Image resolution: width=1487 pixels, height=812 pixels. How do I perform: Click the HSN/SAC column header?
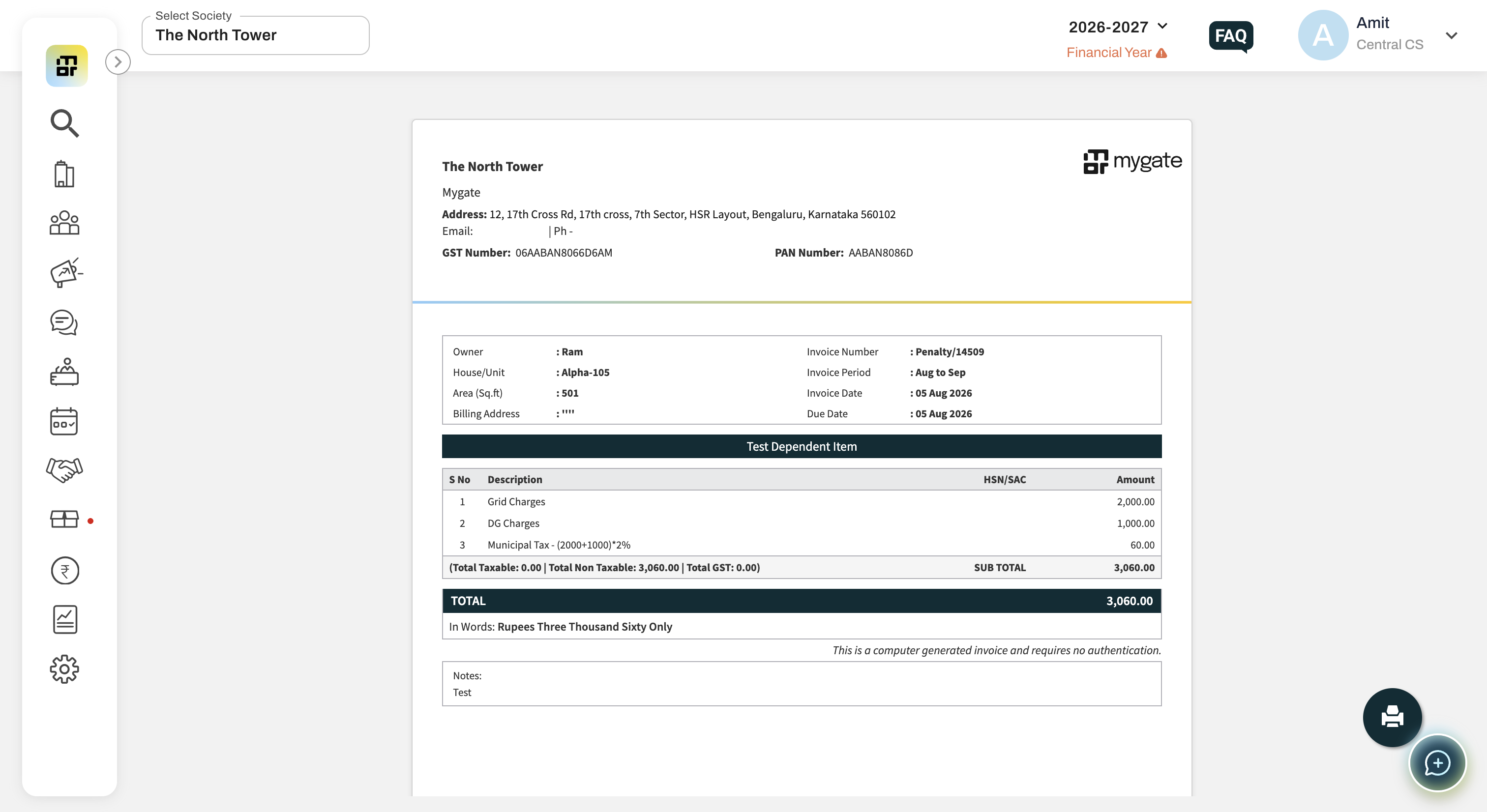tap(1005, 479)
